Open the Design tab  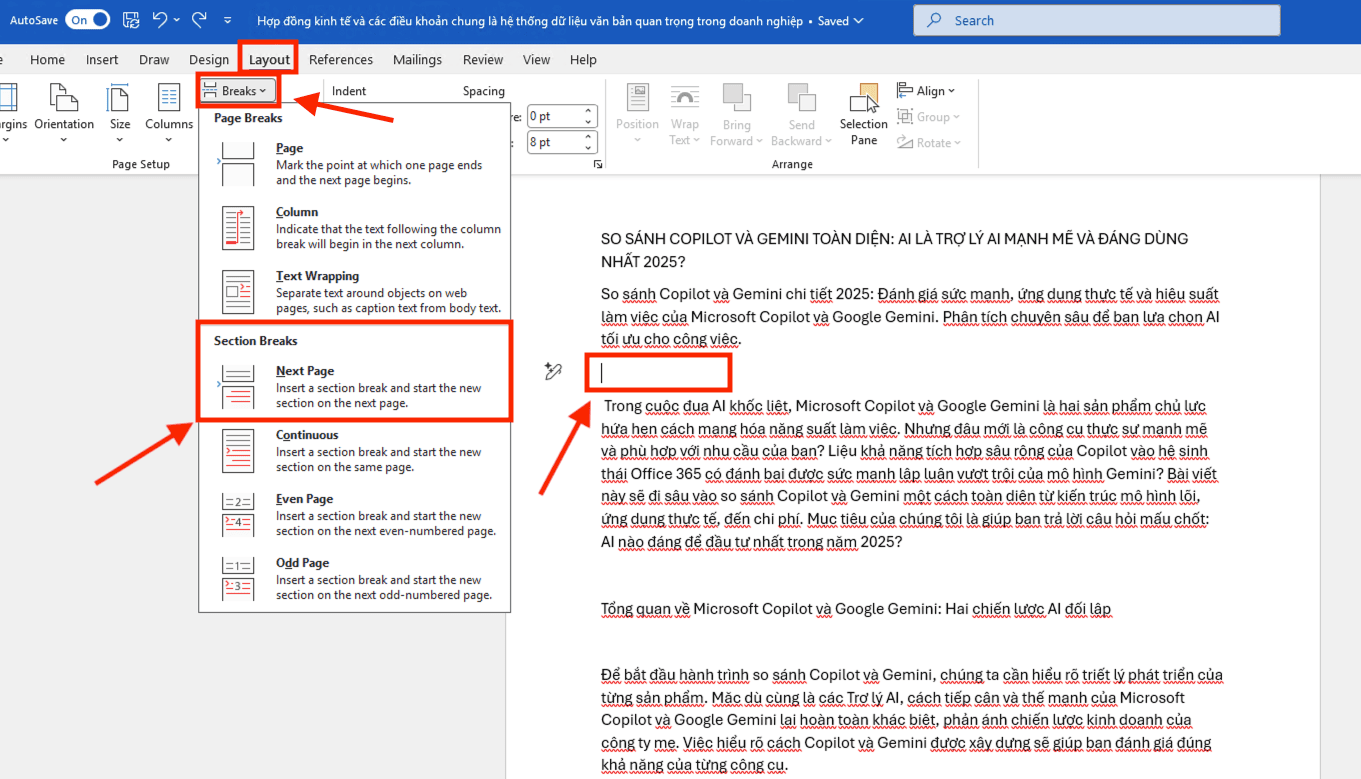[x=209, y=59]
